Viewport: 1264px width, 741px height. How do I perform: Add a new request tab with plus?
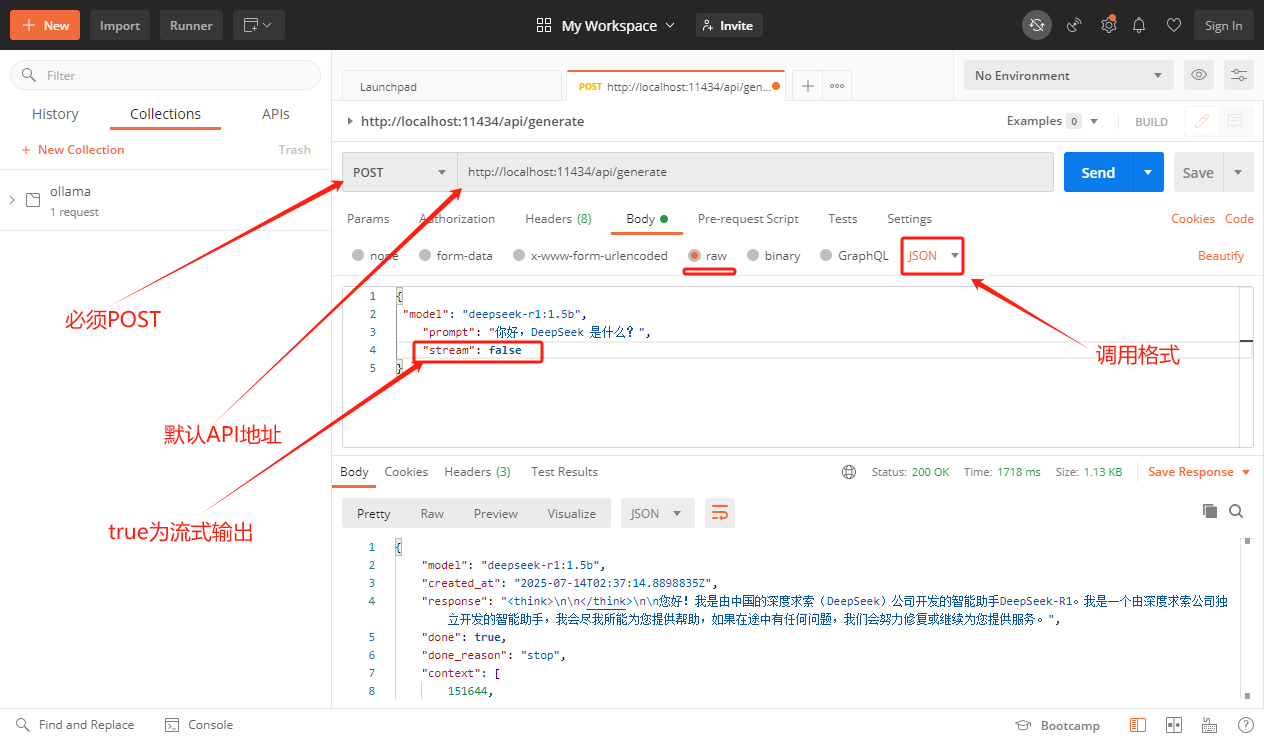[x=807, y=86]
